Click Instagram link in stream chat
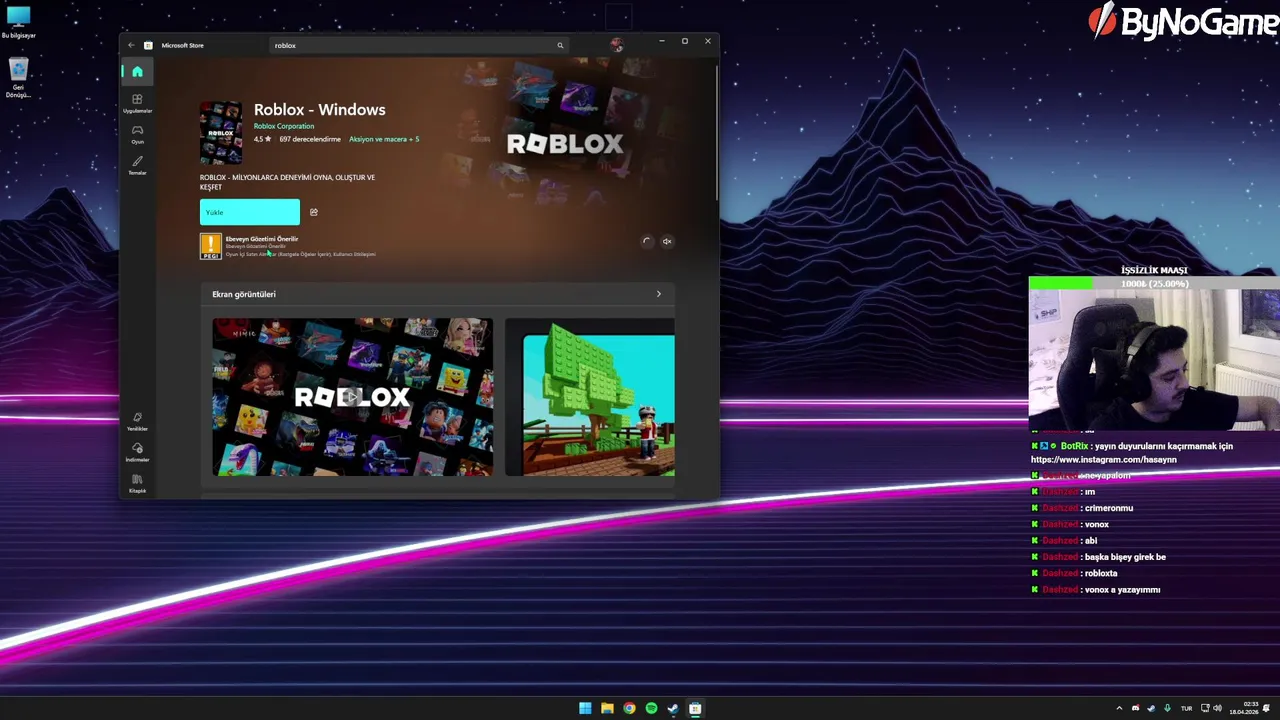1280x720 pixels. (1103, 460)
